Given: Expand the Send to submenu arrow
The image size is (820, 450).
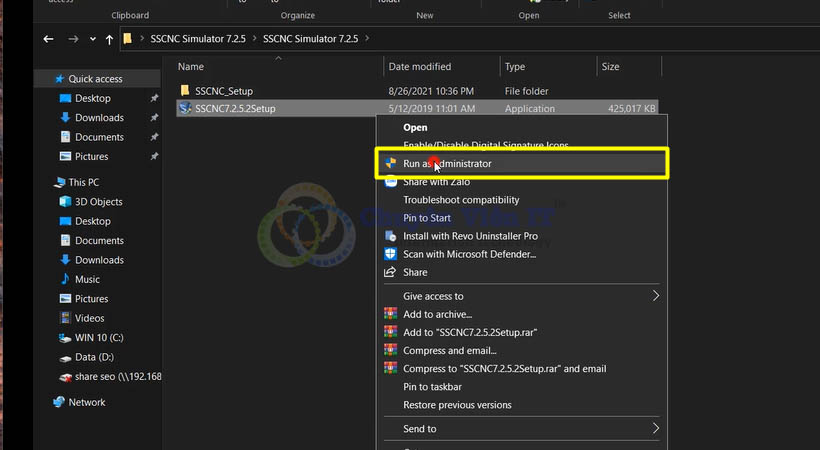Looking at the screenshot, I should pos(655,429).
